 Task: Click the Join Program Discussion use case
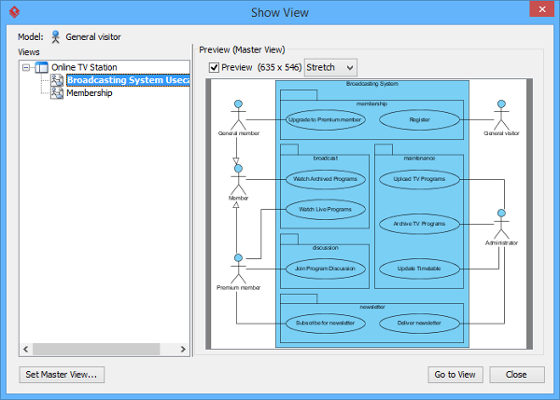coord(325,269)
